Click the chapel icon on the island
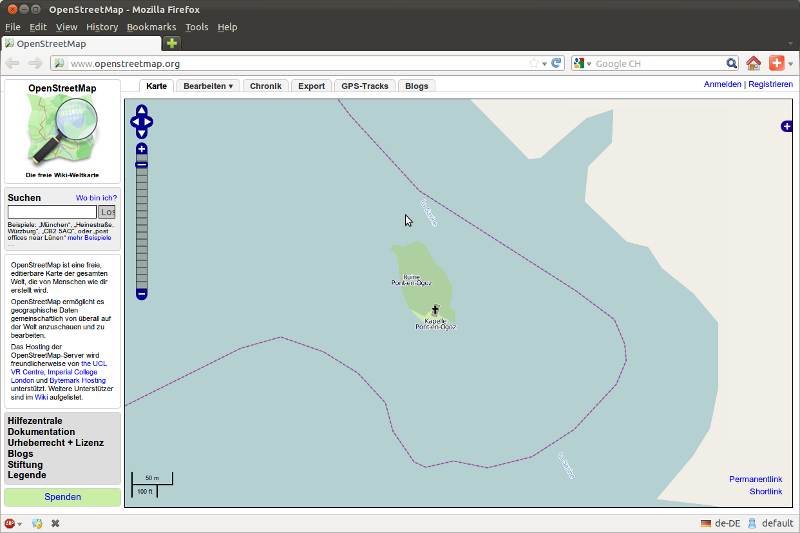The width and height of the screenshot is (800, 533). 435,310
